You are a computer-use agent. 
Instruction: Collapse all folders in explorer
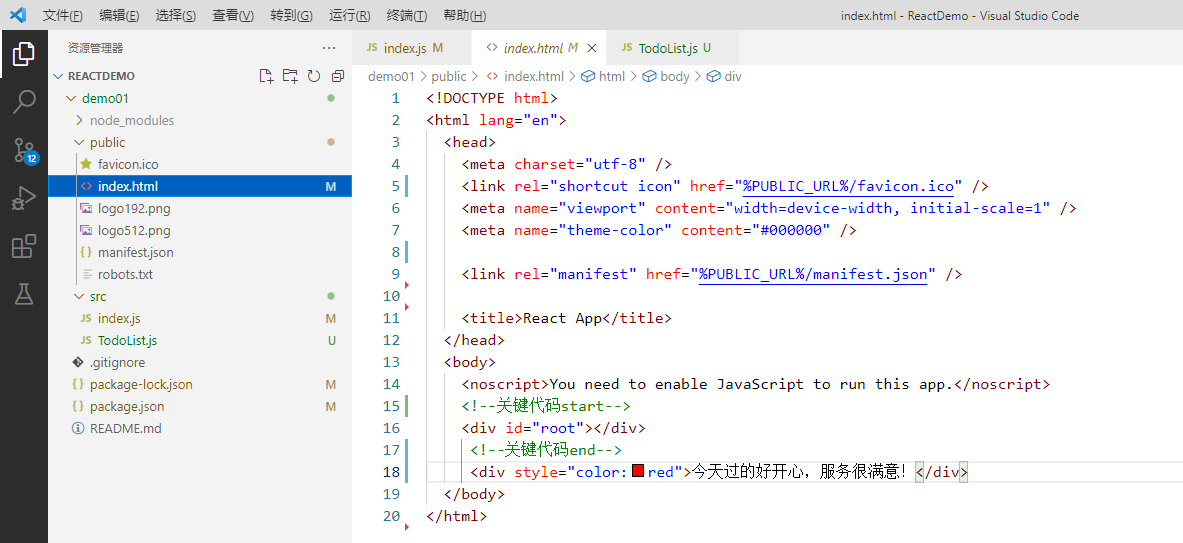pyautogui.click(x=337, y=76)
